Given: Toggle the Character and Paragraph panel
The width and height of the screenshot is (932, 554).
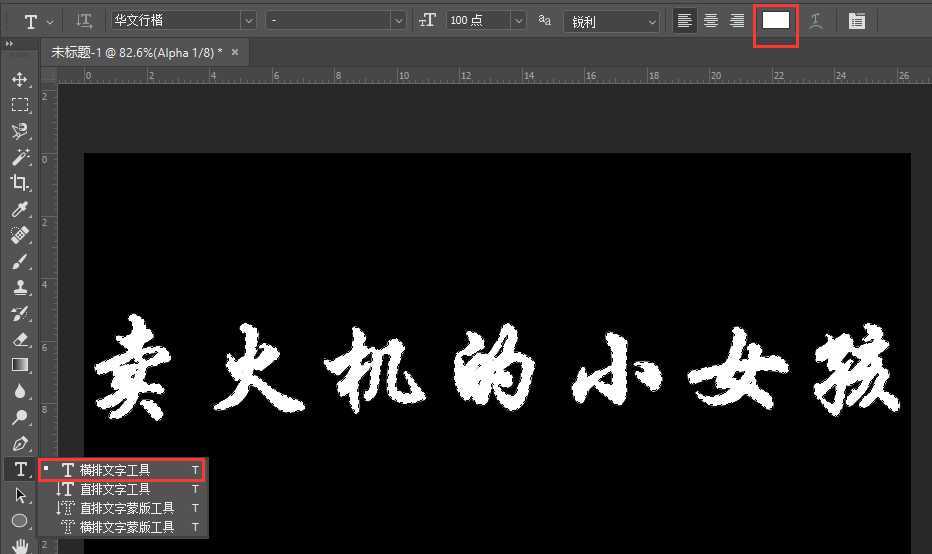Looking at the screenshot, I should tap(857, 21).
